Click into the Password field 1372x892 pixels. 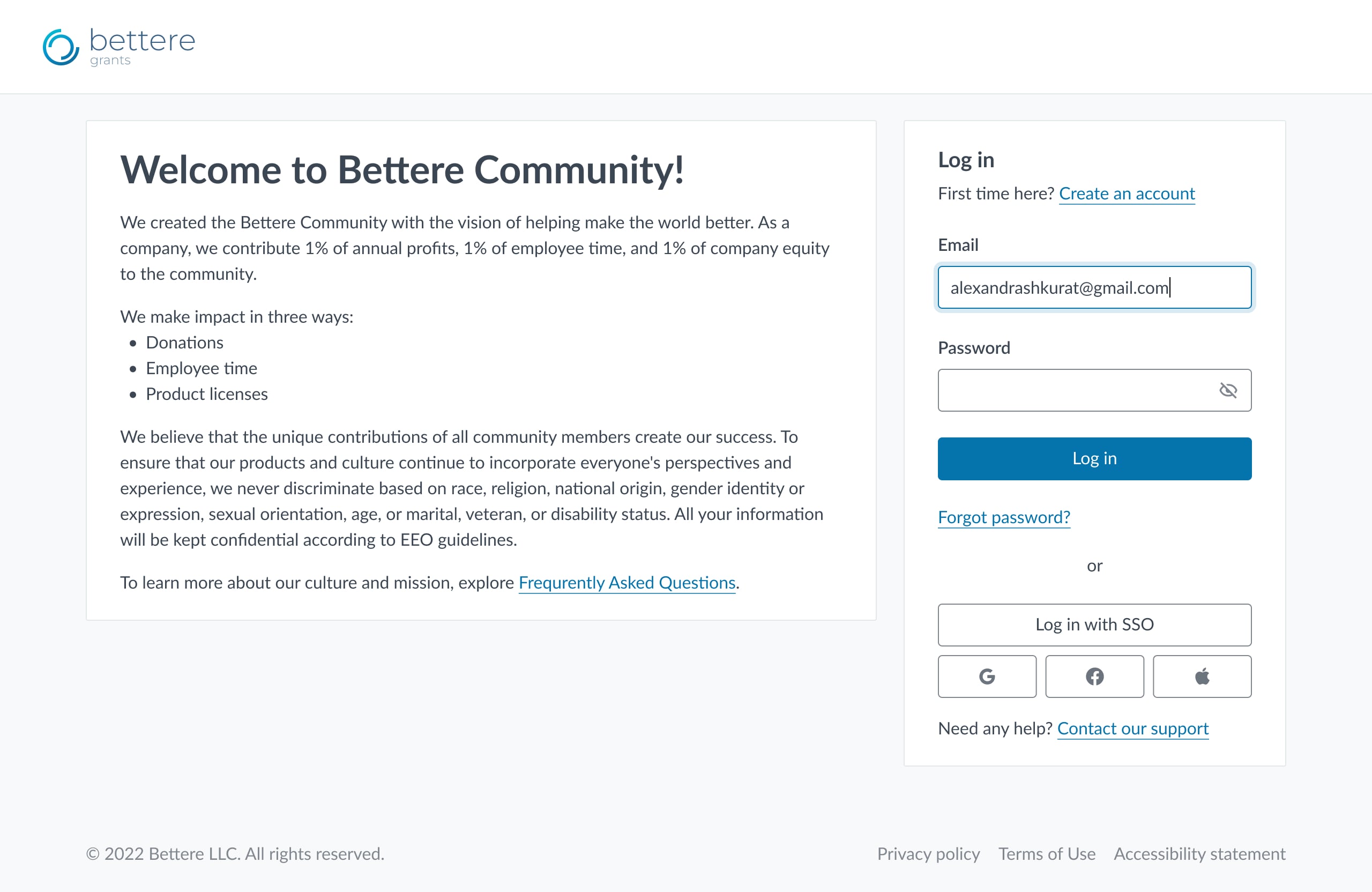tap(1072, 390)
